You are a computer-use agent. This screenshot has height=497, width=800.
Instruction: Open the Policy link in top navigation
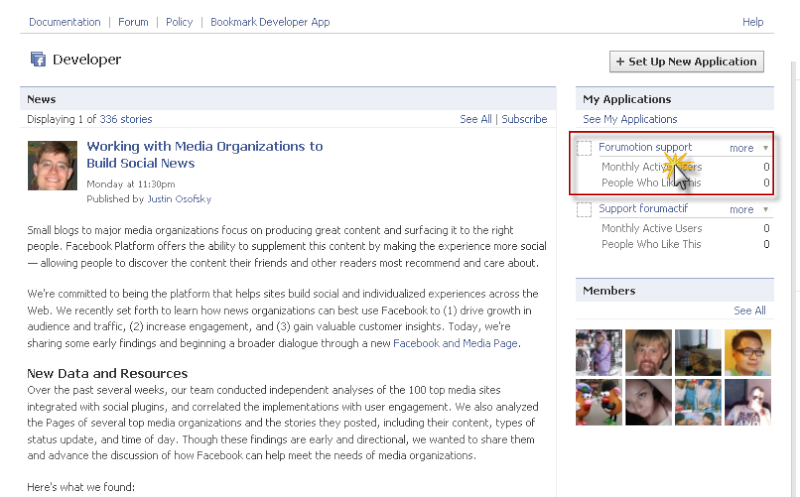coord(179,22)
